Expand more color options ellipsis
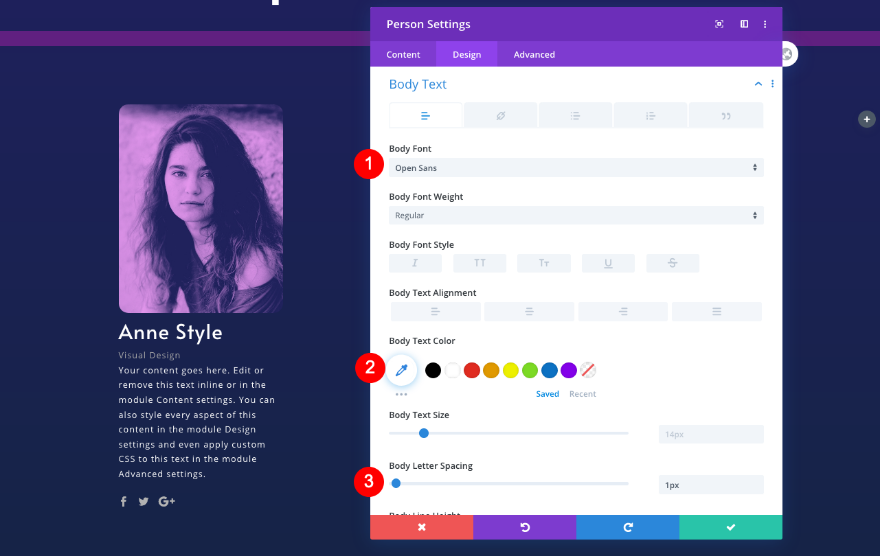The height and width of the screenshot is (556, 880). [401, 394]
